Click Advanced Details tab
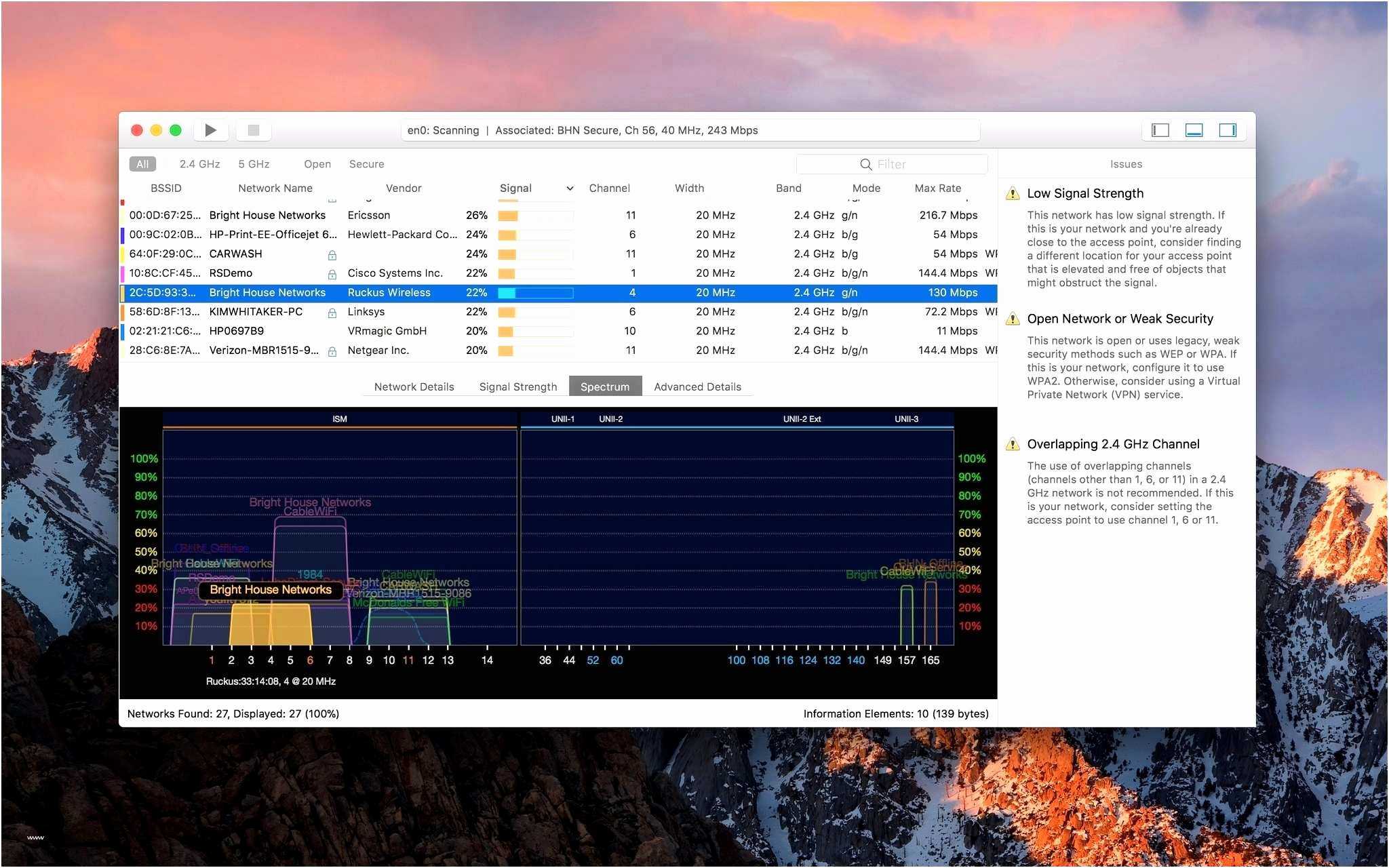The width and height of the screenshot is (1389, 868). pos(697,386)
